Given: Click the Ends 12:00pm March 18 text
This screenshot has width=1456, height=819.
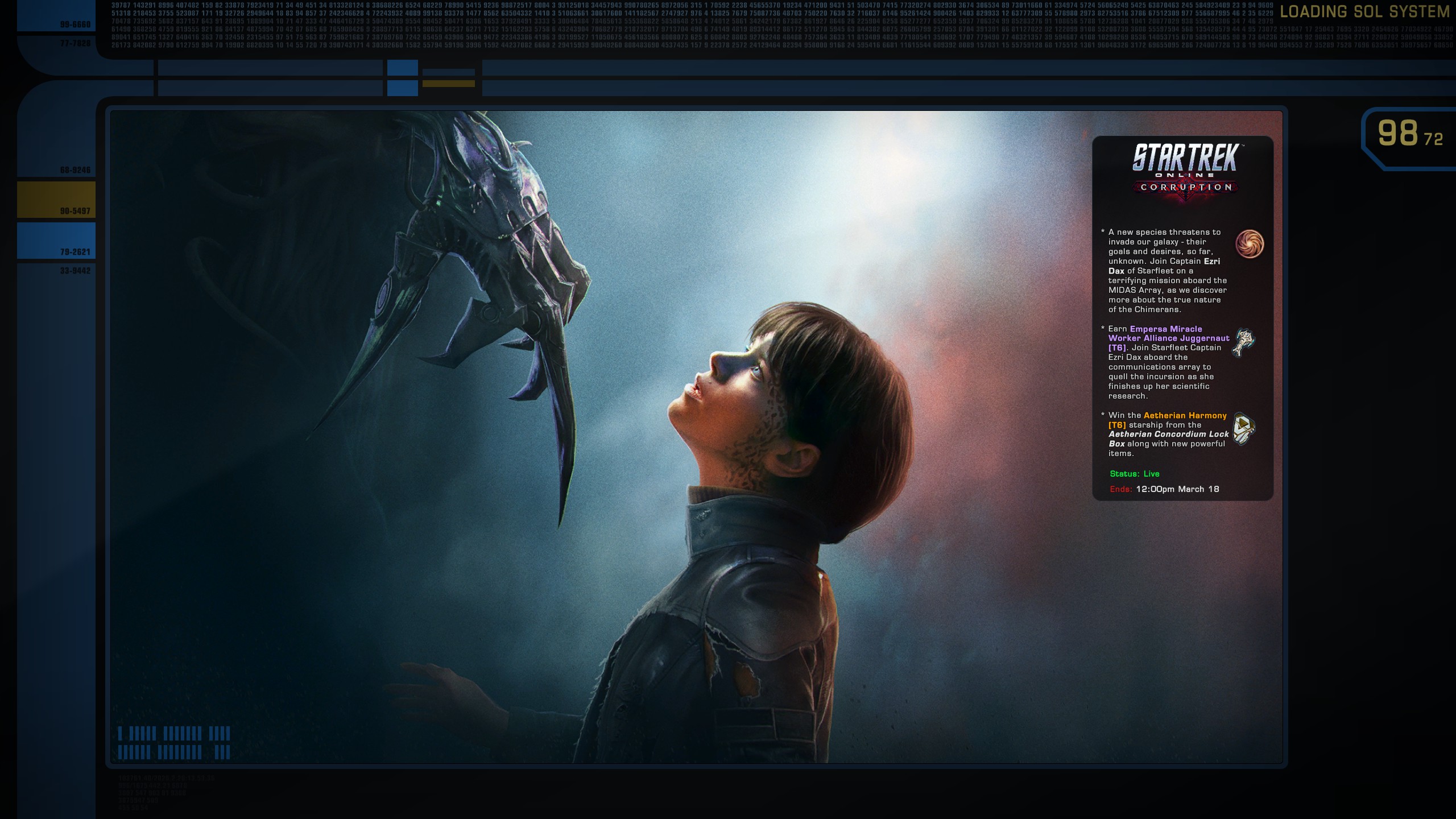Looking at the screenshot, I should (1165, 489).
